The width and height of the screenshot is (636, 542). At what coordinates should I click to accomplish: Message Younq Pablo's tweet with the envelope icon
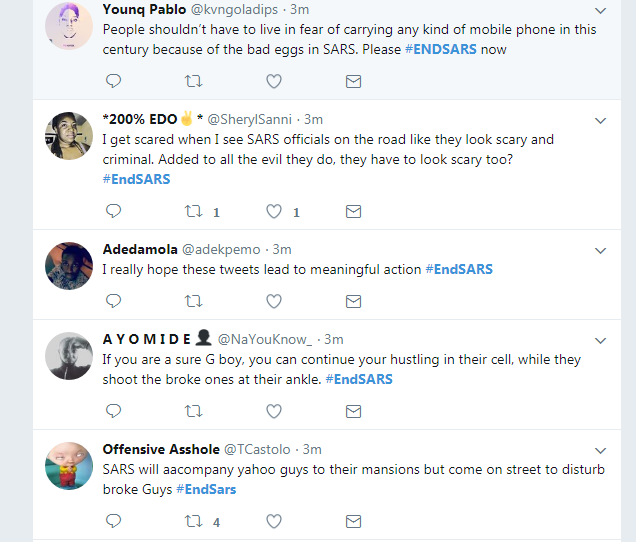[x=353, y=81]
